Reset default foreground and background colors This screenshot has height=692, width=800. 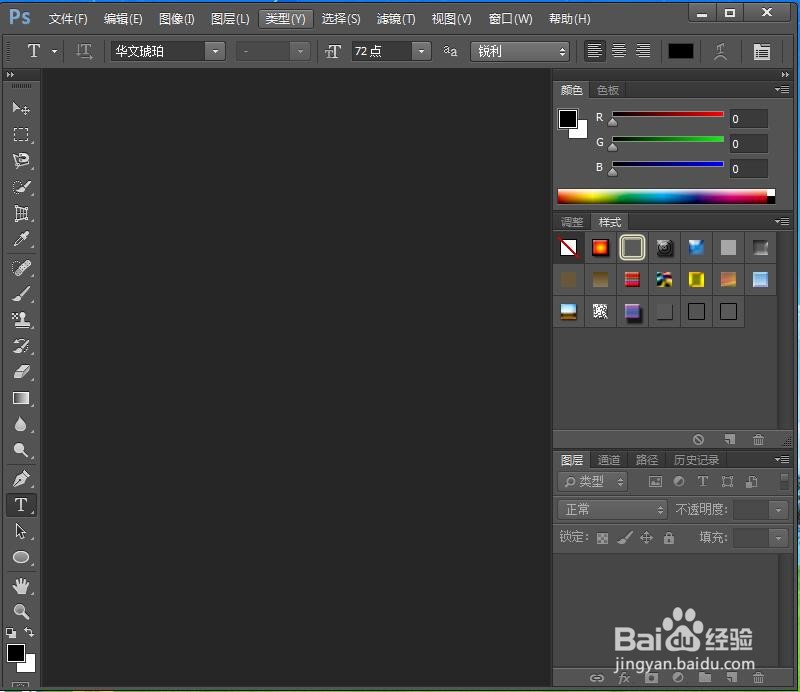click(11, 633)
